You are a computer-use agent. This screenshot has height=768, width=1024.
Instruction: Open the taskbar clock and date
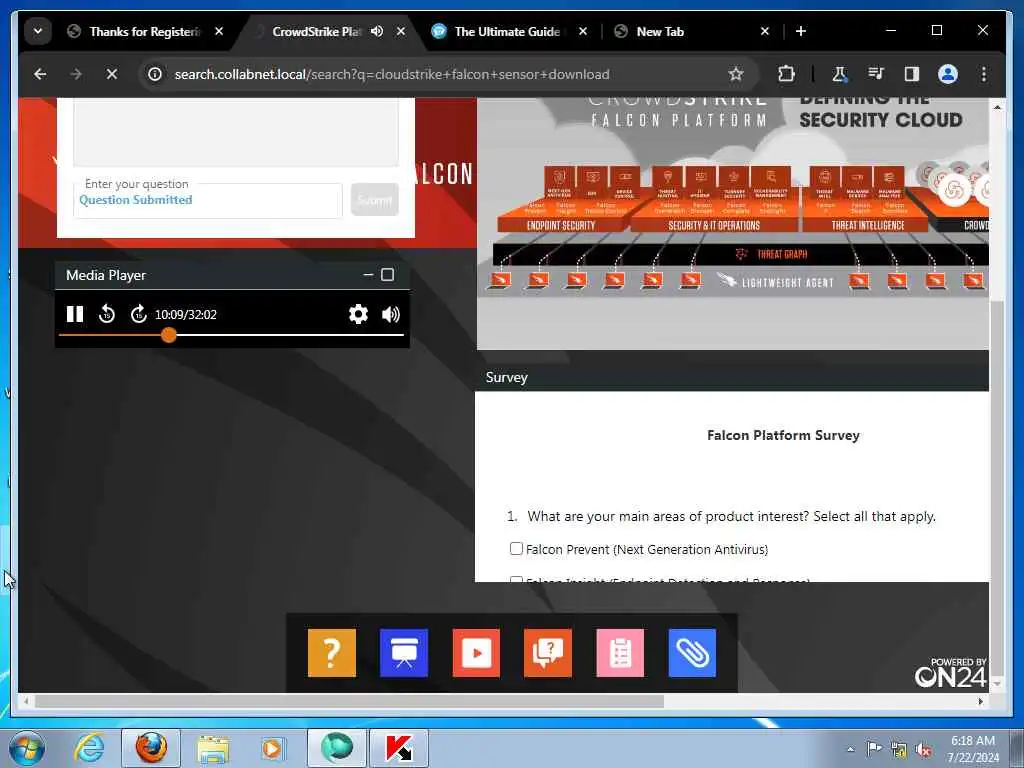click(973, 749)
